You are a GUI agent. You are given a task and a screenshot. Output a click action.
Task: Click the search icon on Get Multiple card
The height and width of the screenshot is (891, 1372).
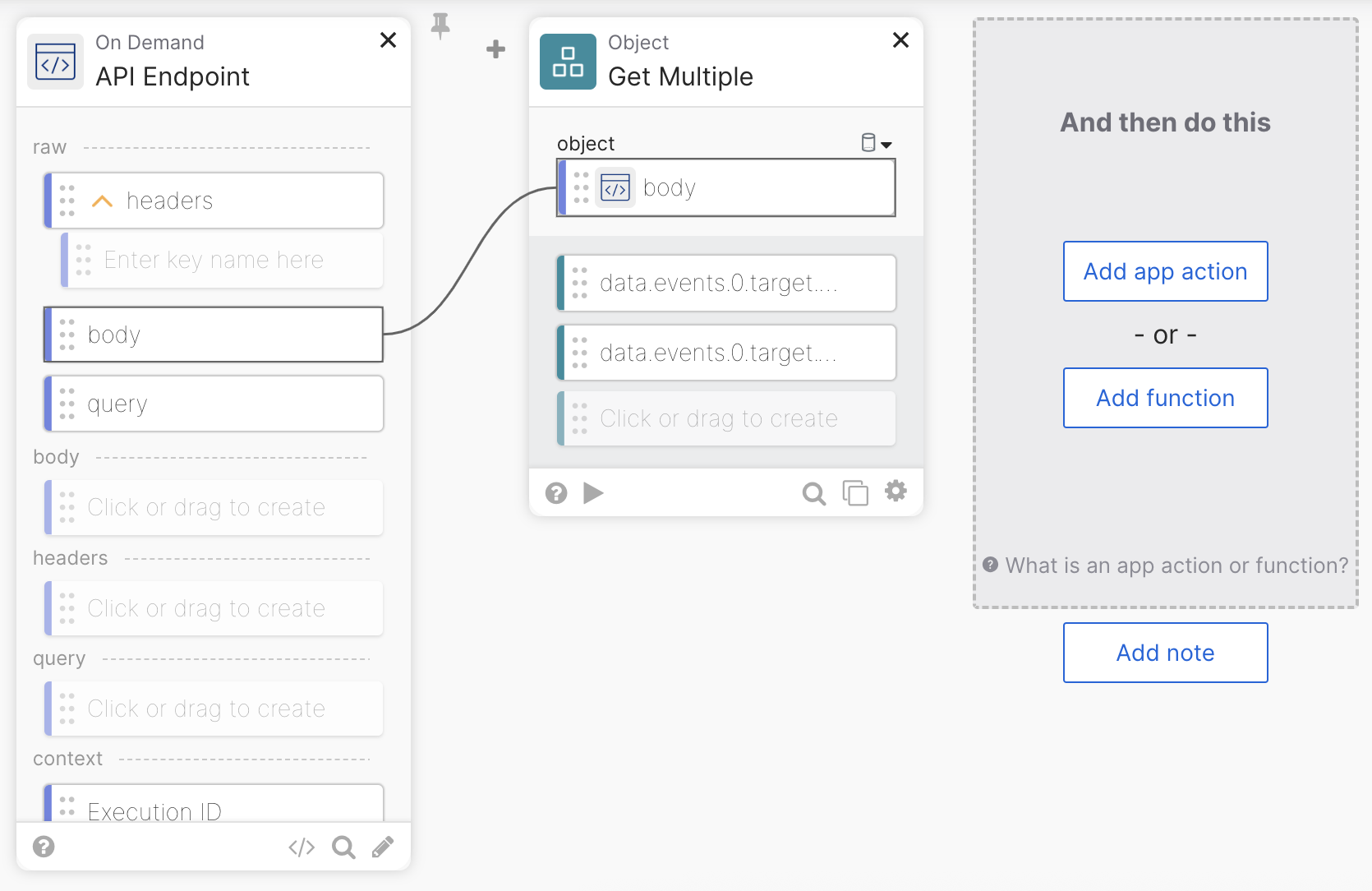coord(813,493)
